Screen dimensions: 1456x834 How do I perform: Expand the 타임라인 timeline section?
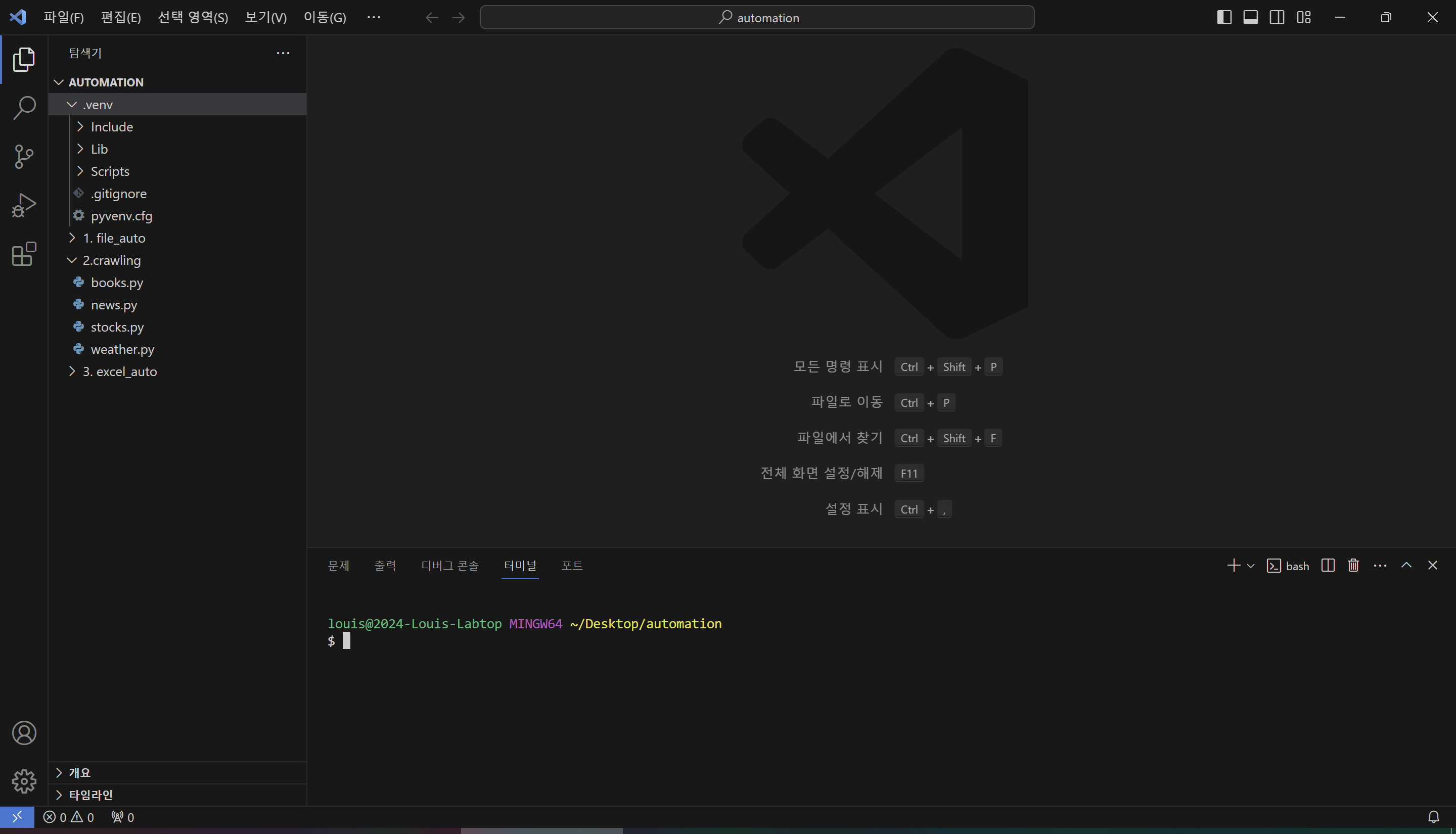pyautogui.click(x=177, y=795)
